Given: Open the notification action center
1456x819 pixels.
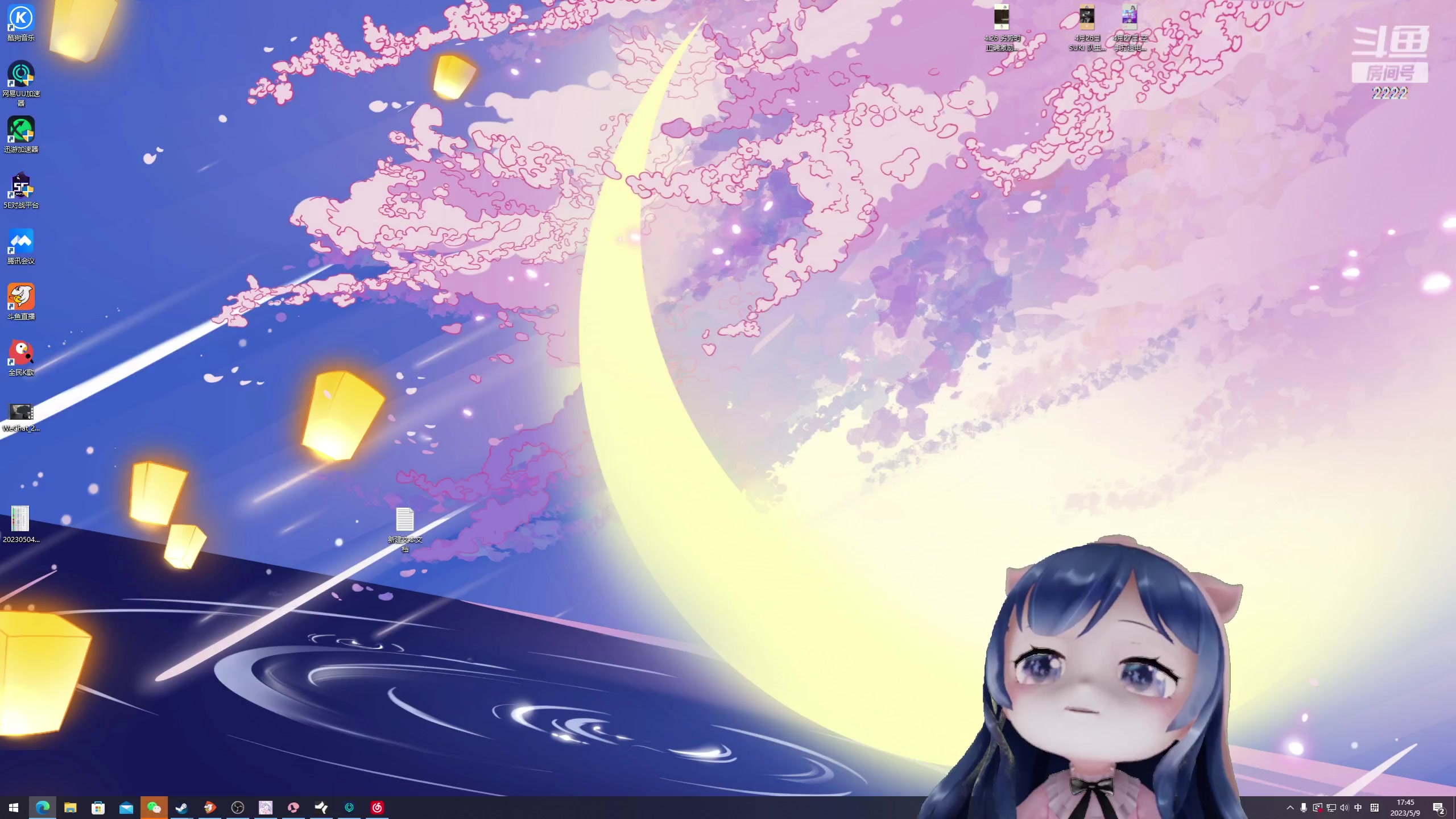Looking at the screenshot, I should (1438, 808).
